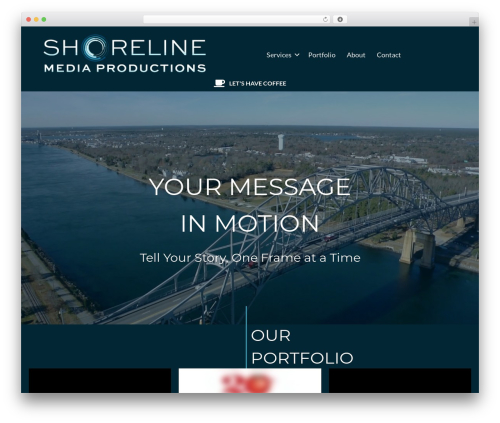Maximize the window with the green button
The height and width of the screenshot is (423, 500).
44,20
